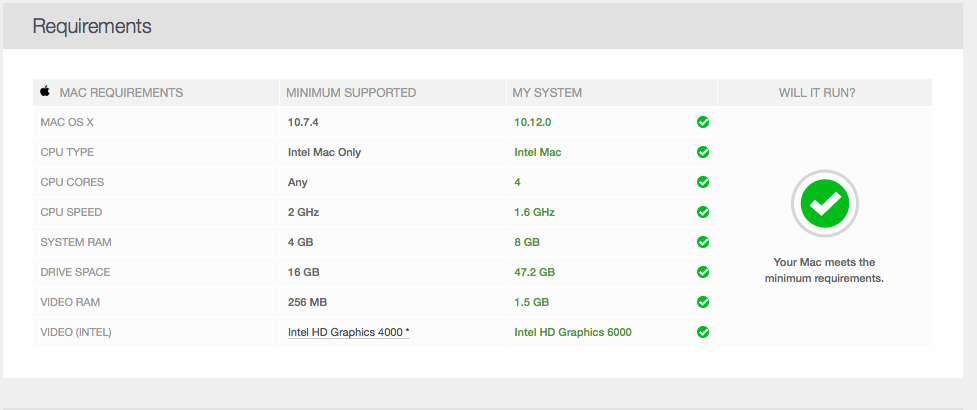The width and height of the screenshot is (977, 410).
Task: Click the checkmark beside 1.5 GB video RAM
Action: (703, 302)
